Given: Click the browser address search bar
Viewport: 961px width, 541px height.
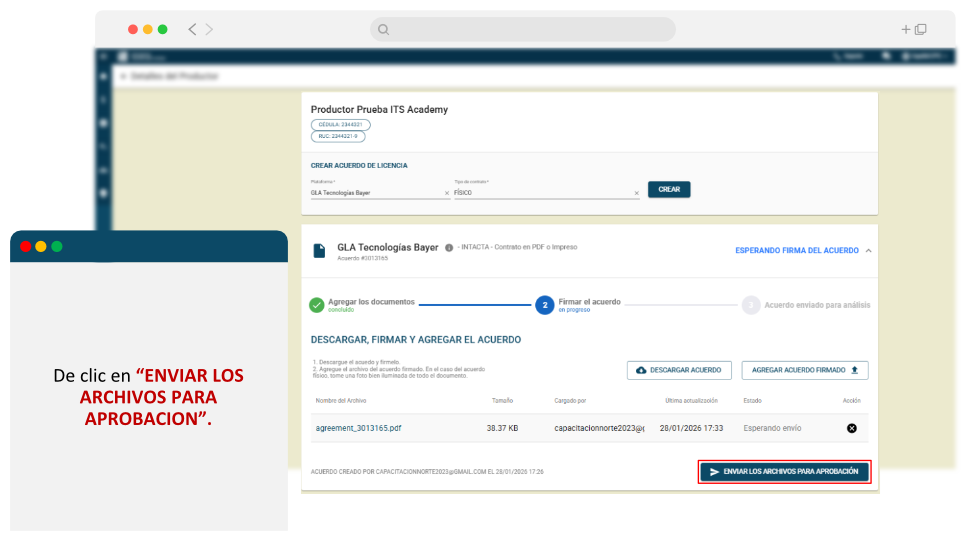Looking at the screenshot, I should 523,29.
